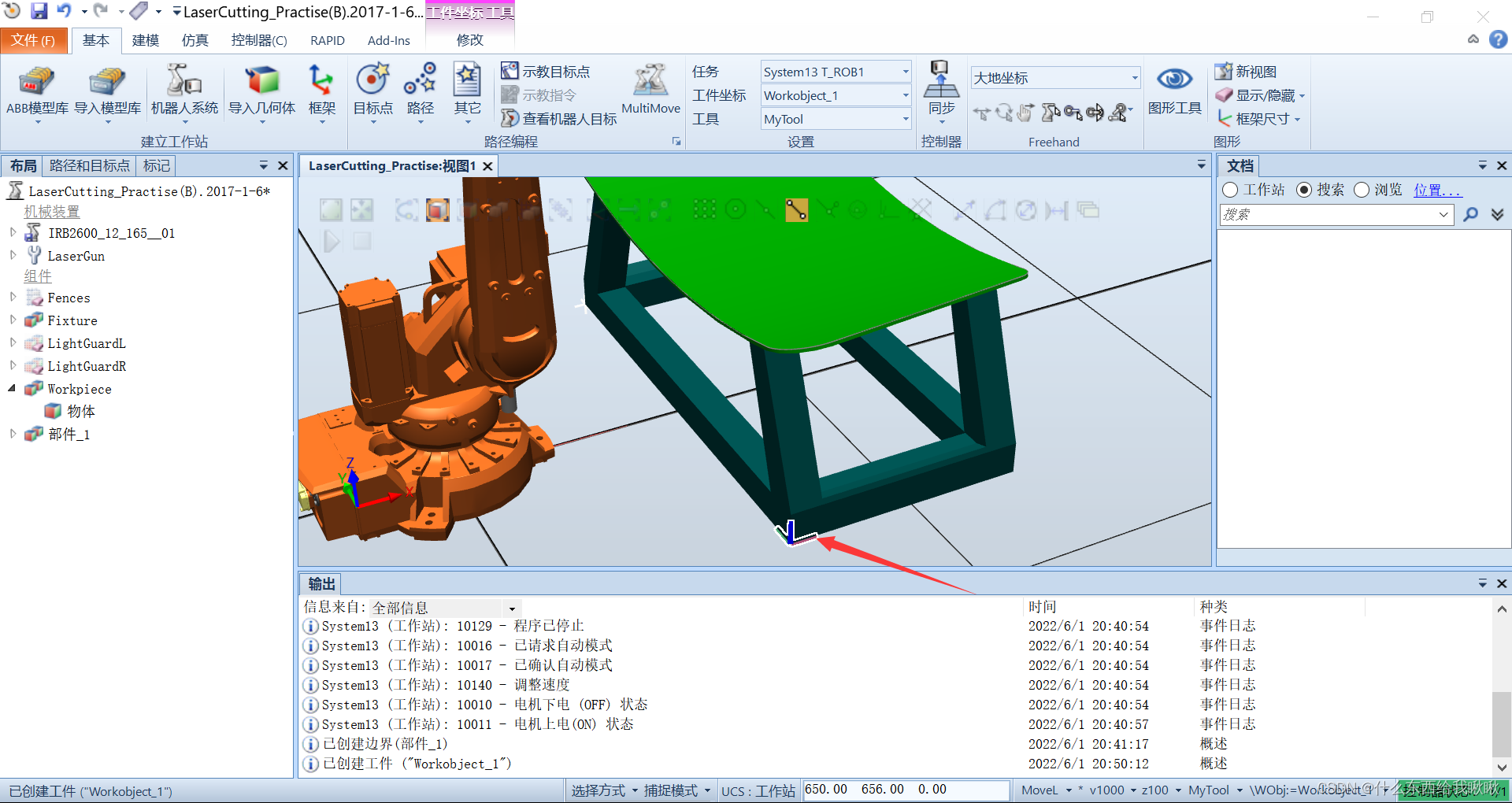
Task: Switch to the 仿真 ribbon tab
Action: [x=195, y=40]
